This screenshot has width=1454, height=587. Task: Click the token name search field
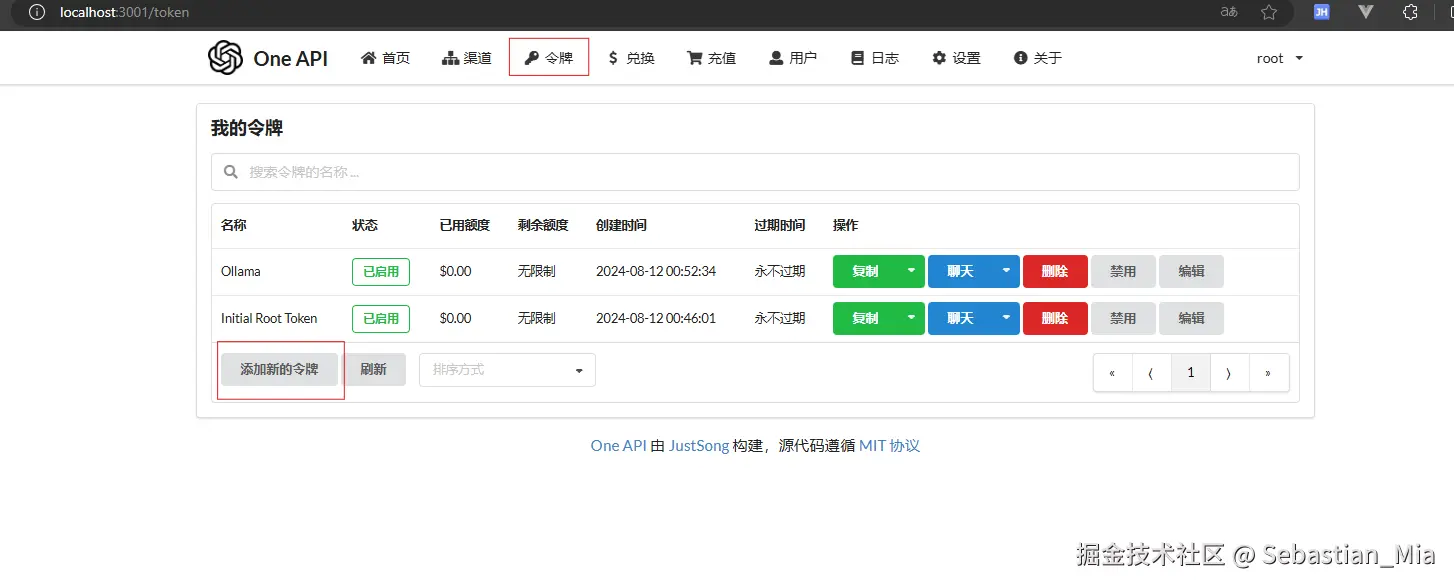pos(755,172)
